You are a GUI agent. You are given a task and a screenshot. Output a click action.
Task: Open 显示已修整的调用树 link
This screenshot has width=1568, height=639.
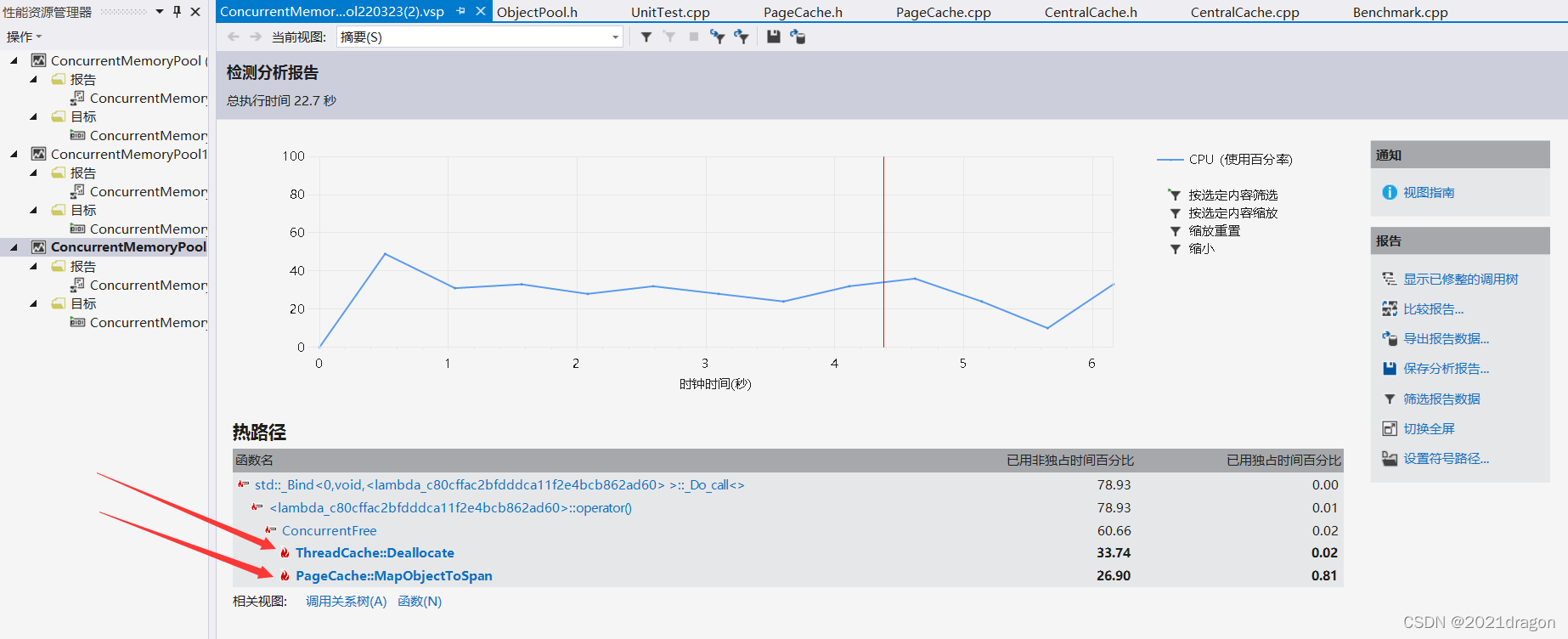point(1460,279)
